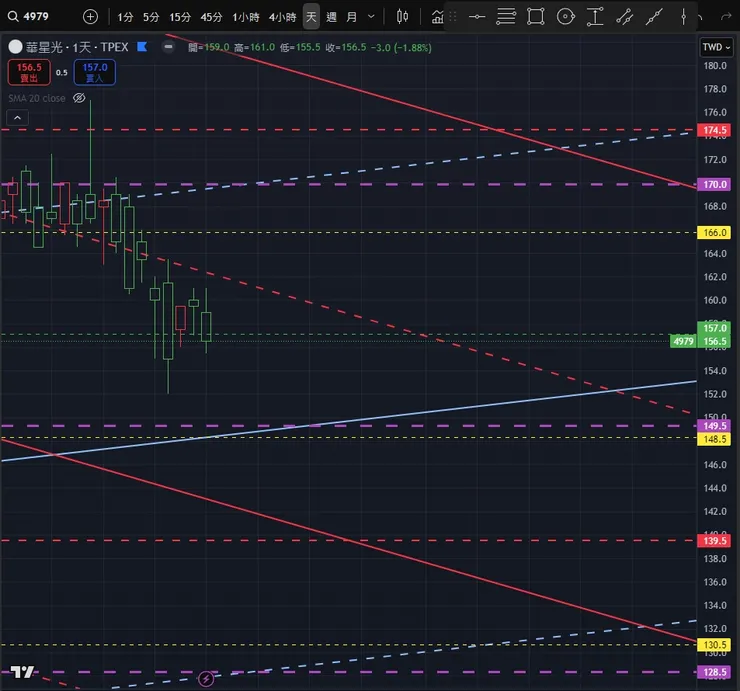Click the redo arrow icon
This screenshot has height=691, width=740.
[x=725, y=17]
